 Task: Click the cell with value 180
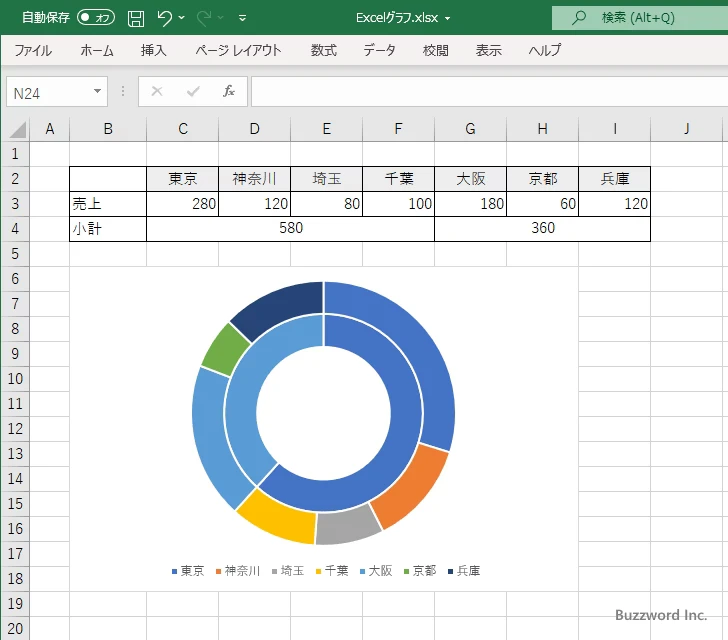click(x=470, y=204)
